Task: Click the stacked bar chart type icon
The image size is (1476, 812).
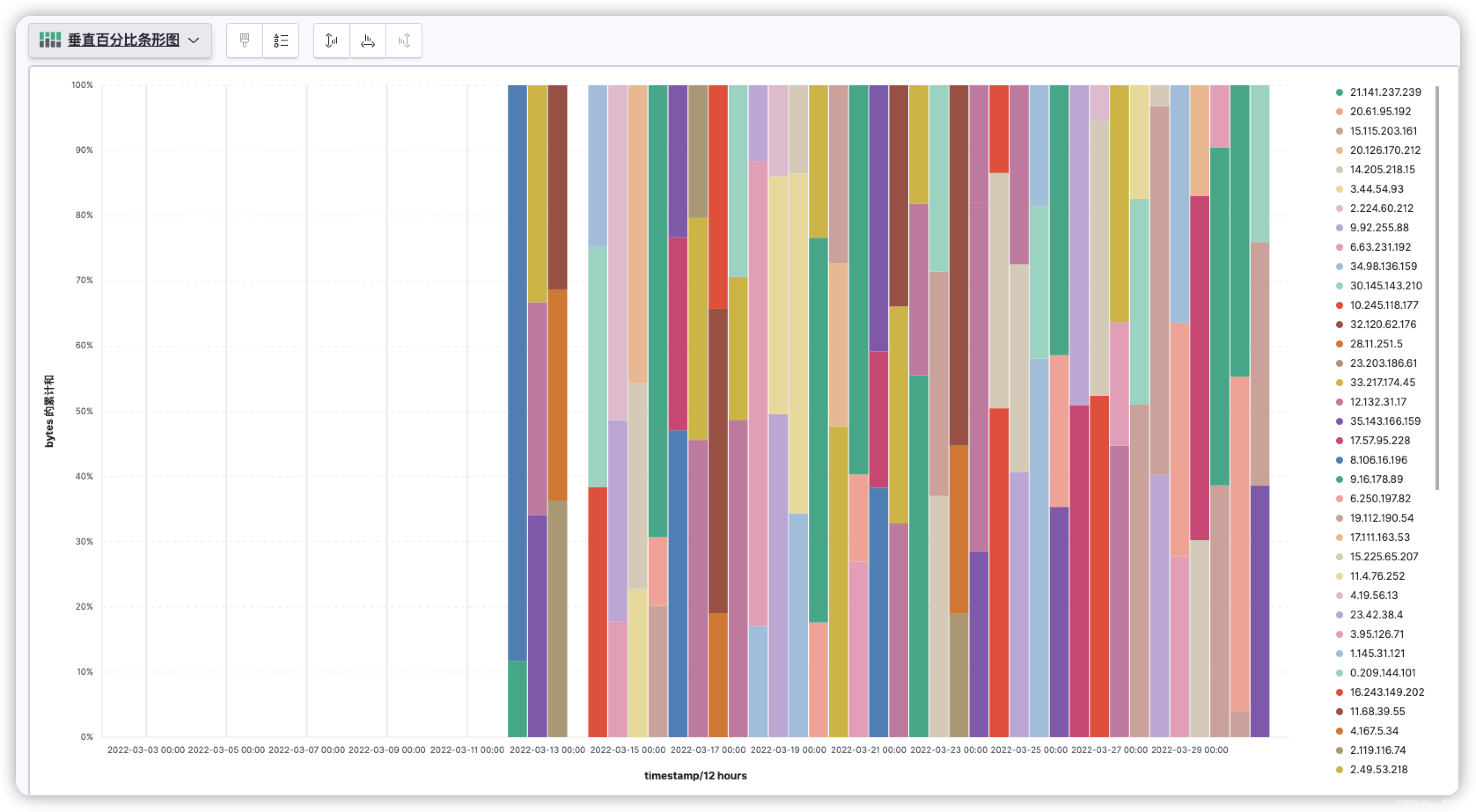Action: pyautogui.click(x=50, y=40)
